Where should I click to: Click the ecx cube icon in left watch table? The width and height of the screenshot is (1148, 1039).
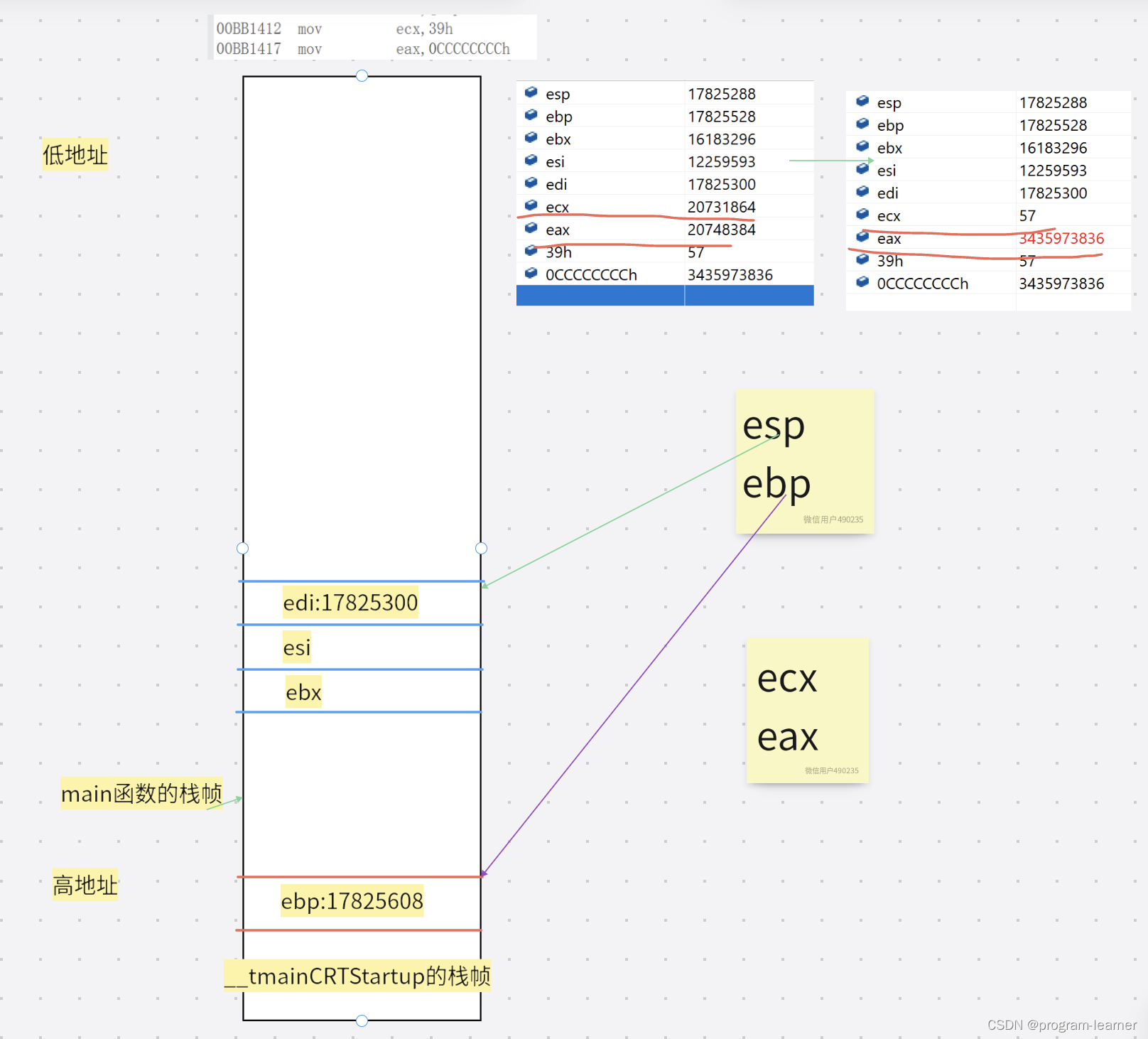[531, 206]
